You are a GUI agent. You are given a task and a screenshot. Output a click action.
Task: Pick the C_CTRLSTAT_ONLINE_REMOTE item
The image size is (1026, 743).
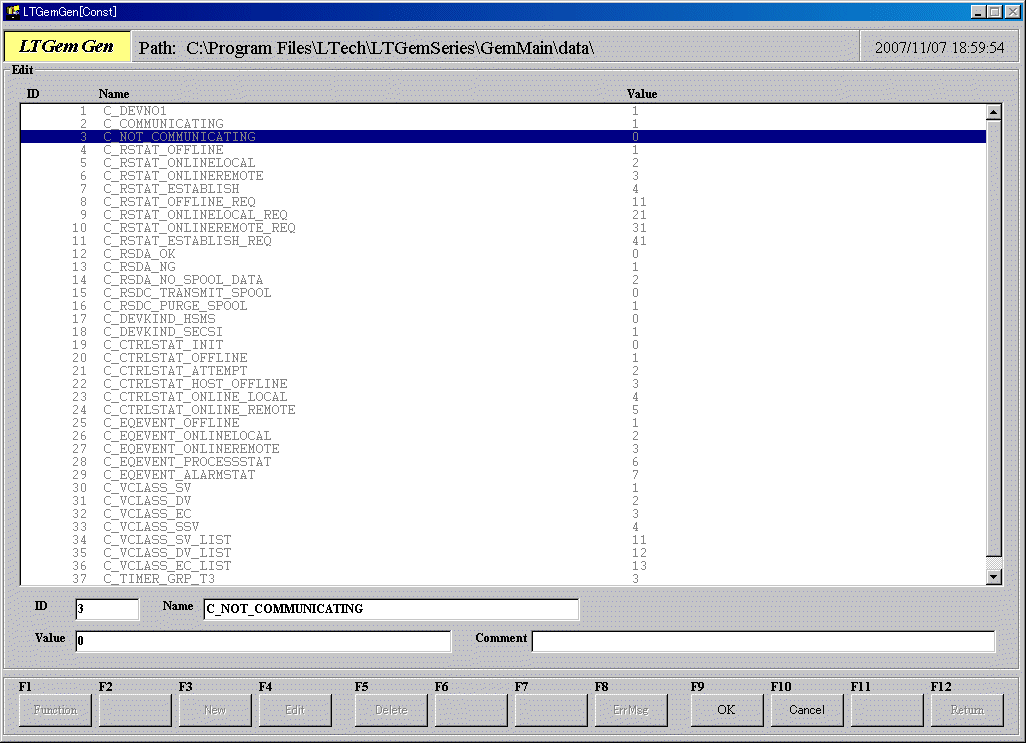pyautogui.click(x=199, y=410)
